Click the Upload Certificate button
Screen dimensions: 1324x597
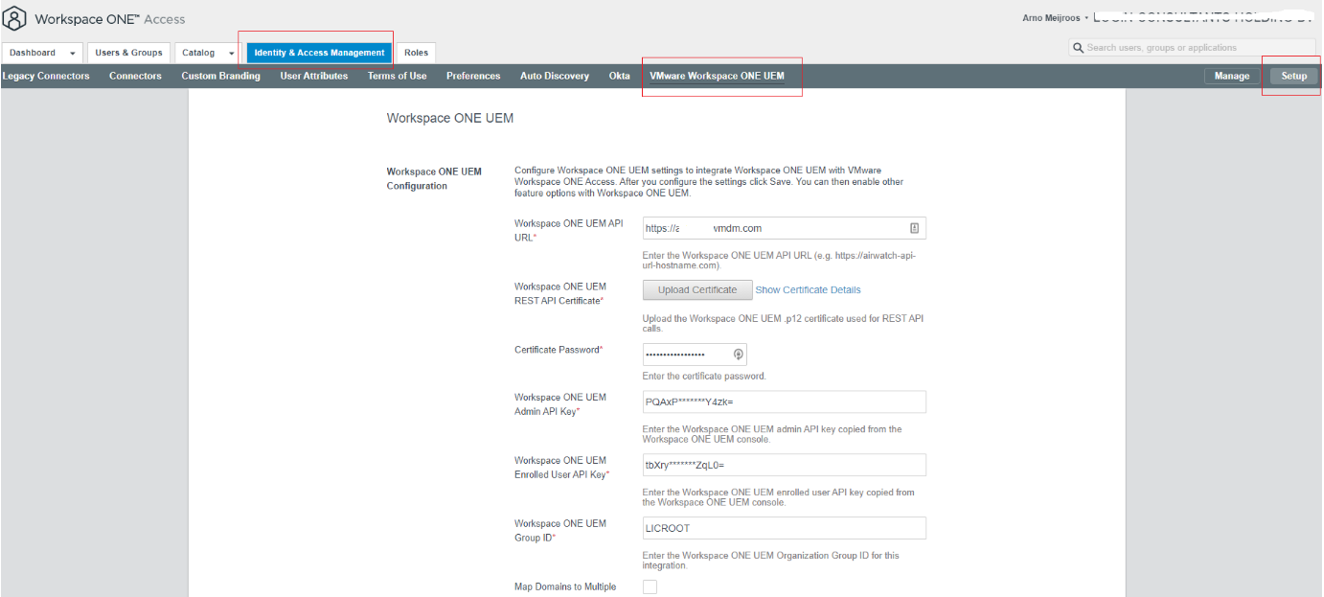697,289
